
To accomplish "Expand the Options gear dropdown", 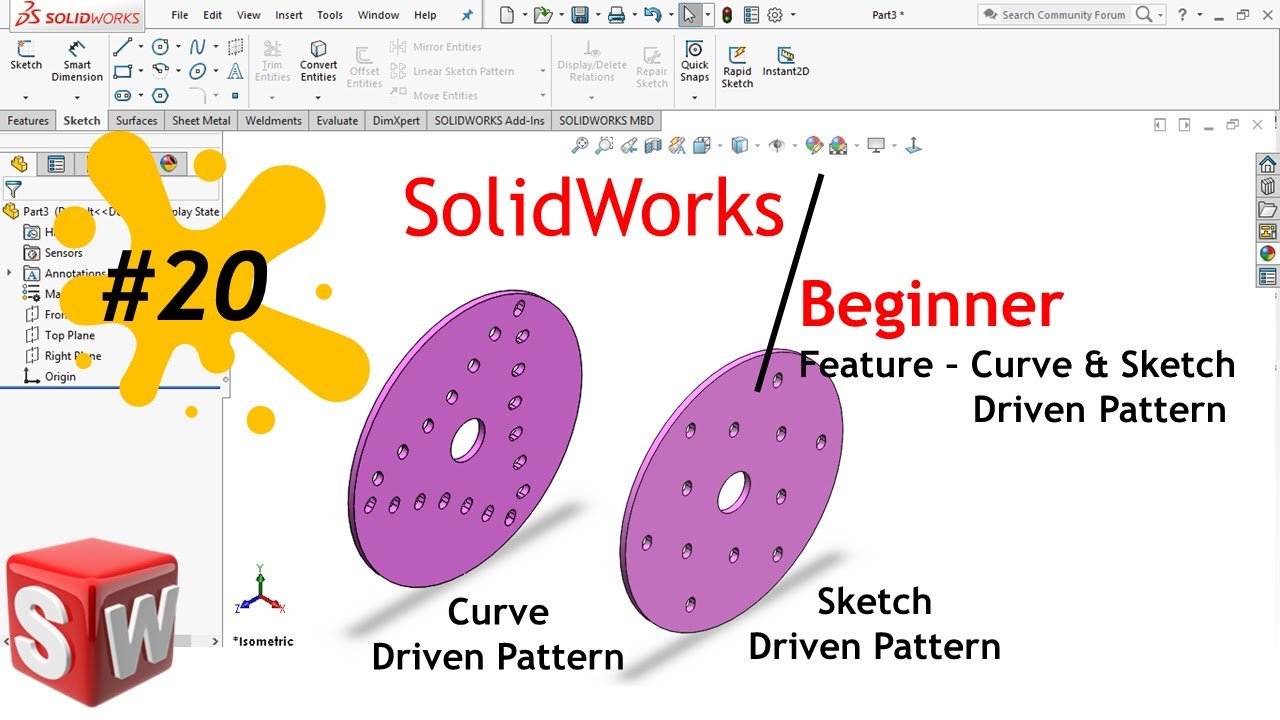I will tap(793, 15).
